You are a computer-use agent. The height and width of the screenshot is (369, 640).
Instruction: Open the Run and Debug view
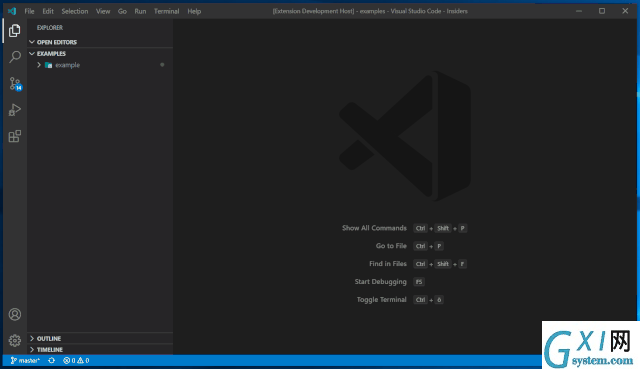coord(15,110)
